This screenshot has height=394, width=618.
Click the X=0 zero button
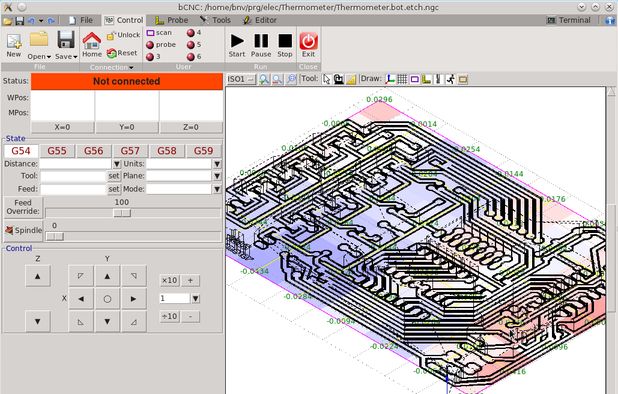[62, 127]
